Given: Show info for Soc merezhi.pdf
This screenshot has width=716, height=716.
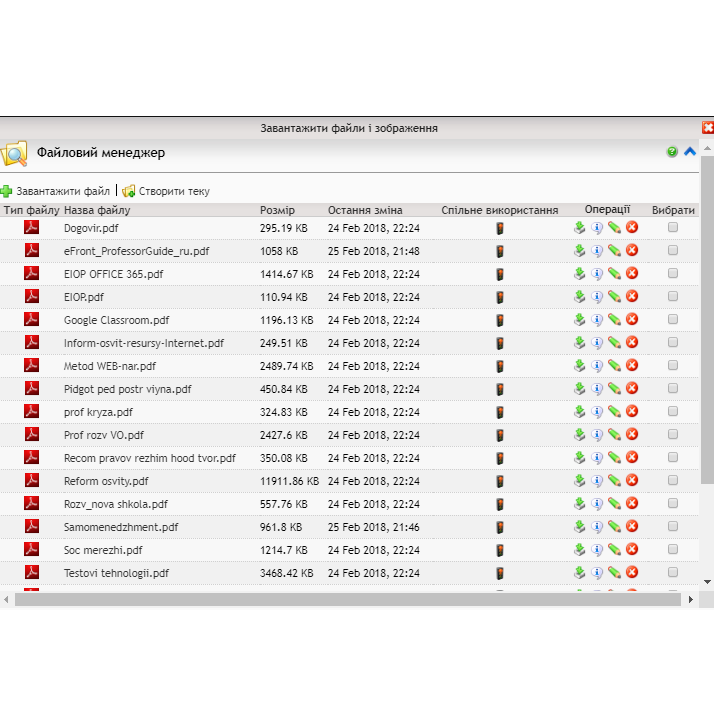Looking at the screenshot, I should (x=597, y=549).
